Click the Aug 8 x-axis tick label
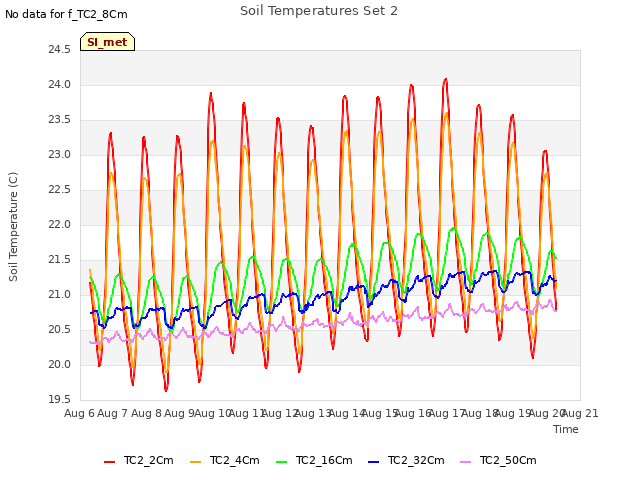This screenshot has width=640, height=480. coord(146,413)
